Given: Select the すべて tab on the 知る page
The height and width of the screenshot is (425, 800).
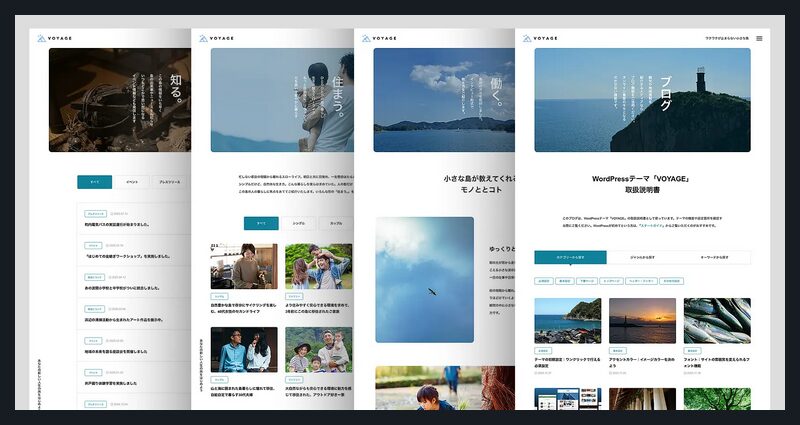Looking at the screenshot, I should [x=94, y=182].
